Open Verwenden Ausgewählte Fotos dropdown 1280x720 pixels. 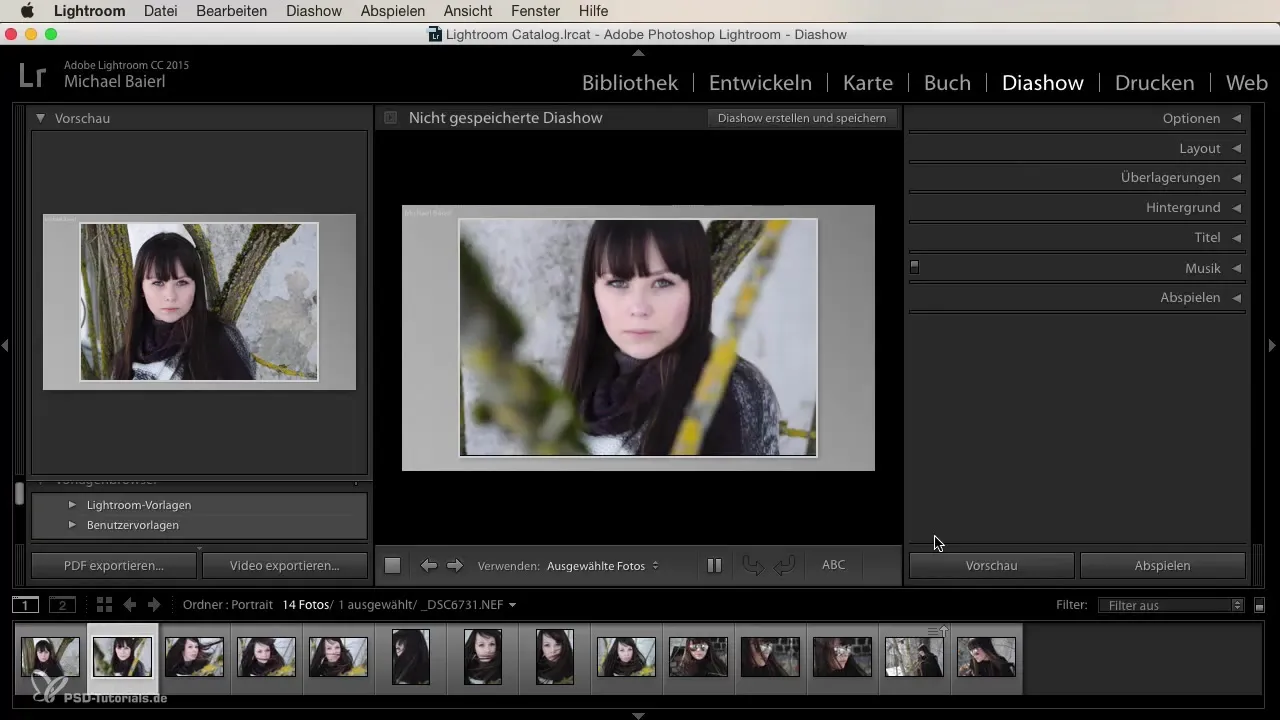point(603,566)
